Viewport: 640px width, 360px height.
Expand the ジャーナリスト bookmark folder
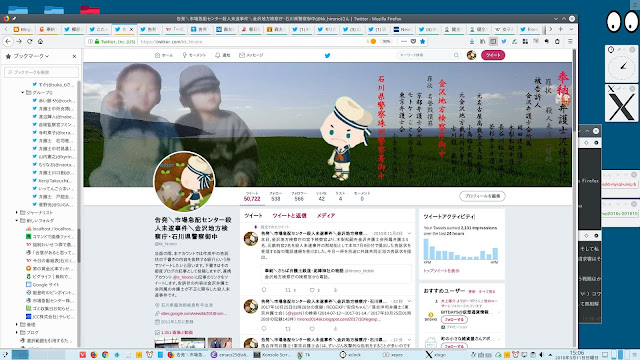point(17,213)
